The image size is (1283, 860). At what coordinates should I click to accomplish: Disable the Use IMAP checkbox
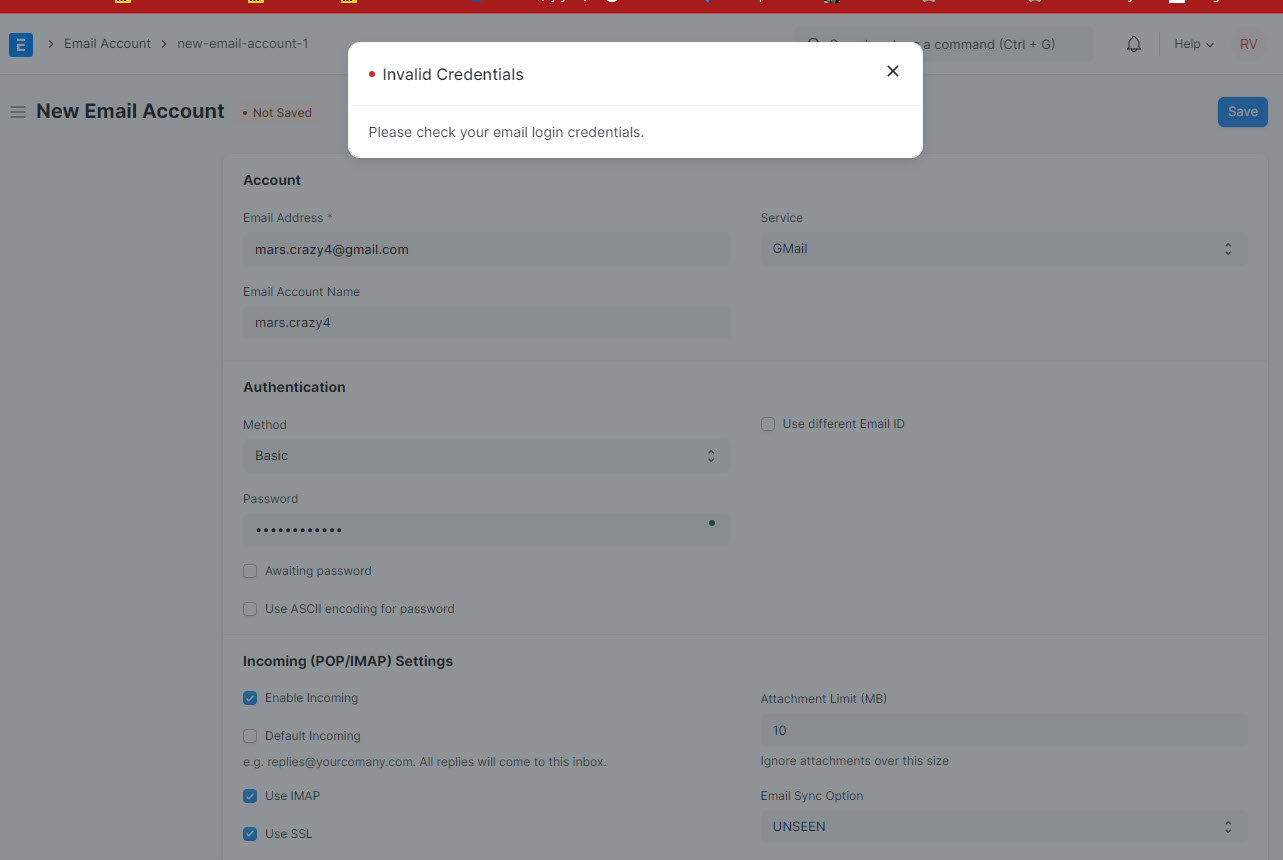click(x=249, y=795)
